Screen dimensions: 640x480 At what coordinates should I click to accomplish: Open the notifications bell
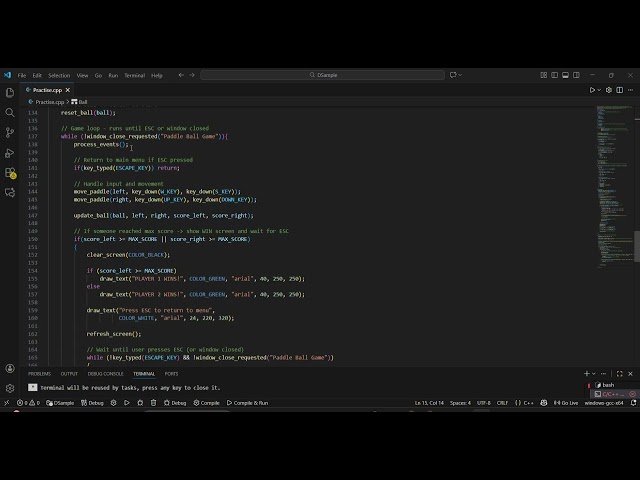(x=633, y=403)
